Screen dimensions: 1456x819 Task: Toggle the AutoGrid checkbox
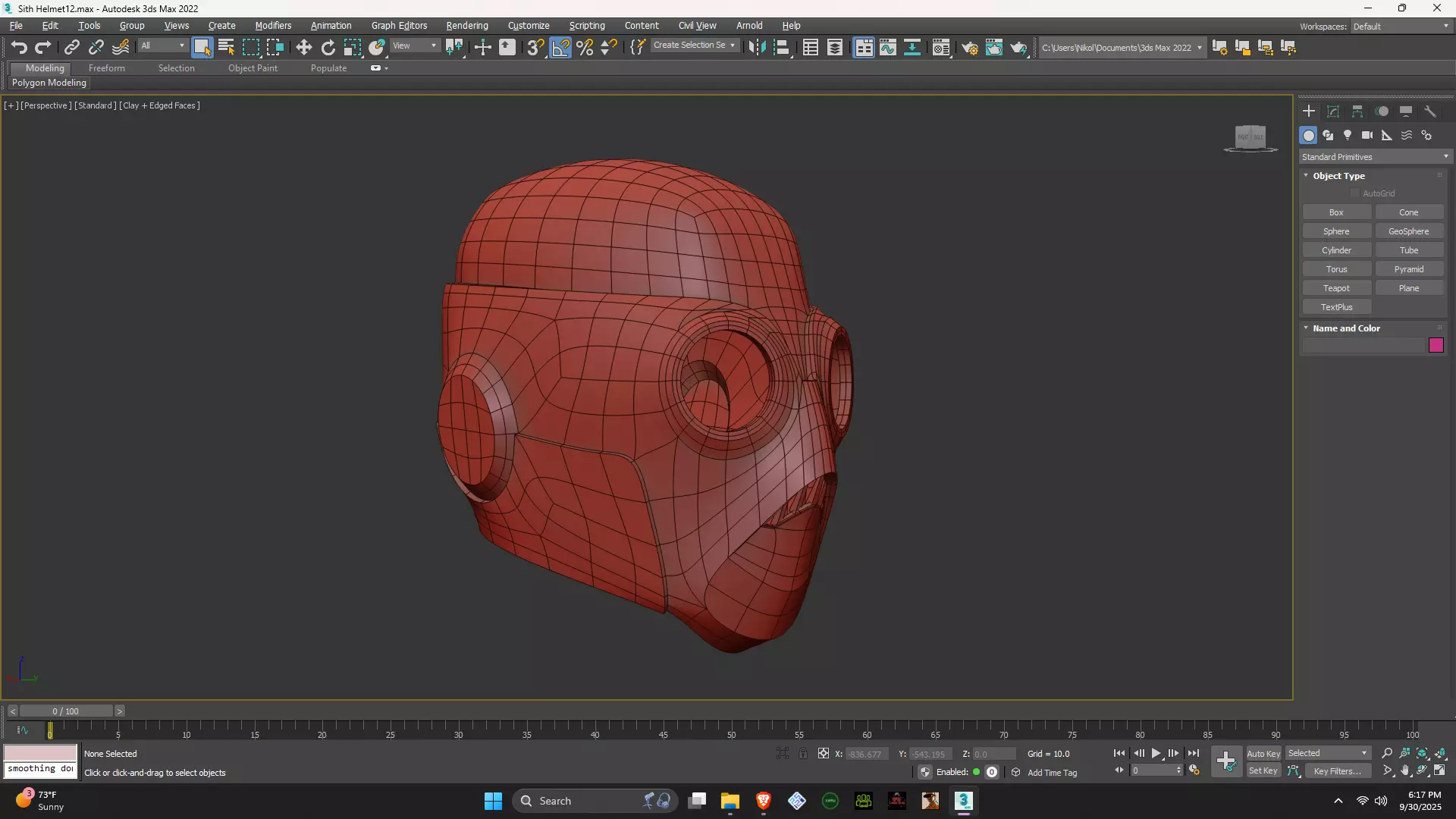1355,193
